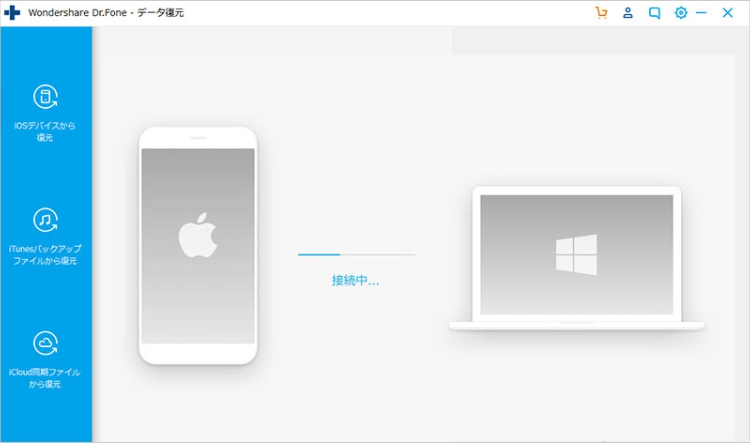The height and width of the screenshot is (443, 750).
Task: Open iCloud同期ファイルから復元 label
Action: click(x=45, y=378)
